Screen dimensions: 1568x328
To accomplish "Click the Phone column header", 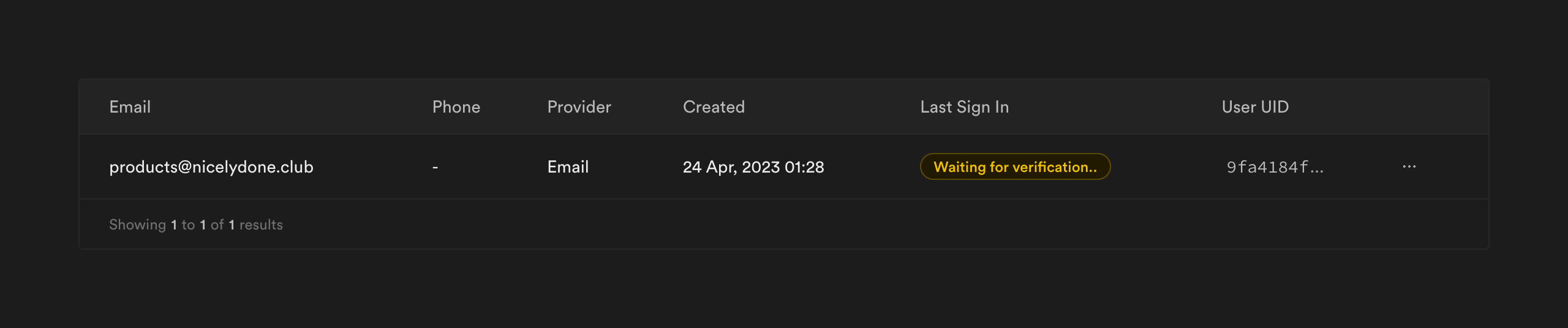I will 456,107.
